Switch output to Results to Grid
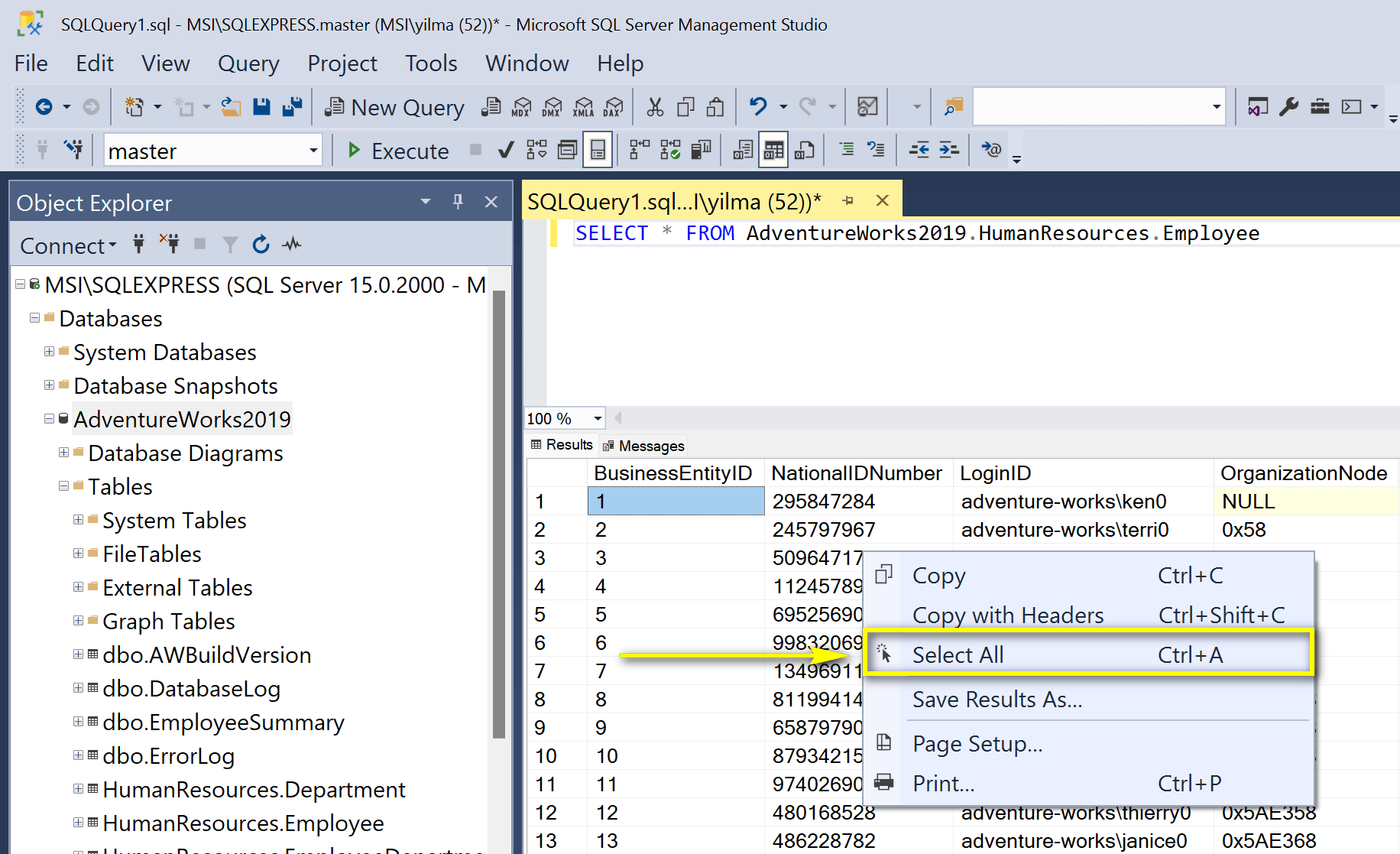1400x854 pixels. tap(773, 150)
